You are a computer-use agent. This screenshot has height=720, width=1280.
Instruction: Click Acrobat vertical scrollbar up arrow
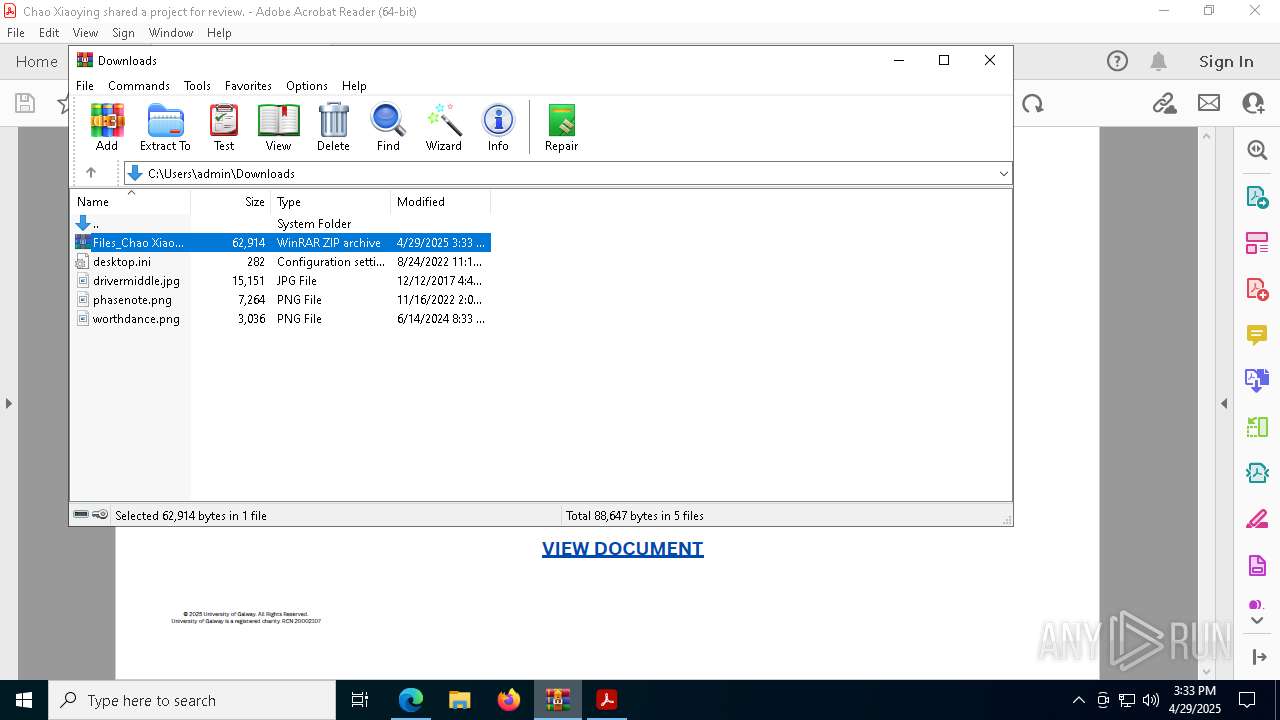(1206, 136)
